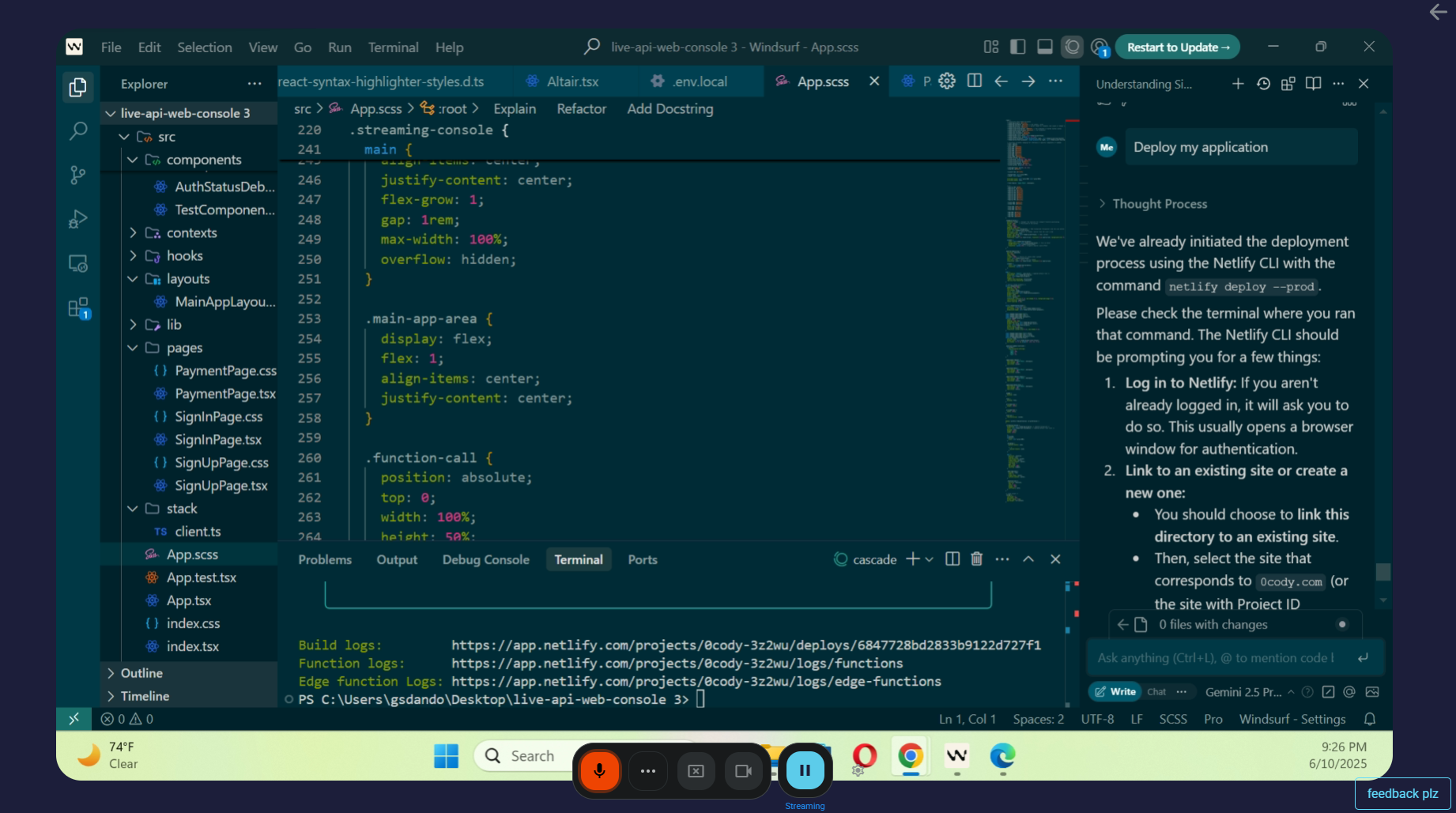Screen dimensions: 1456x813
Task: Open Cascade conversation history clock icon
Action: pos(1263,83)
